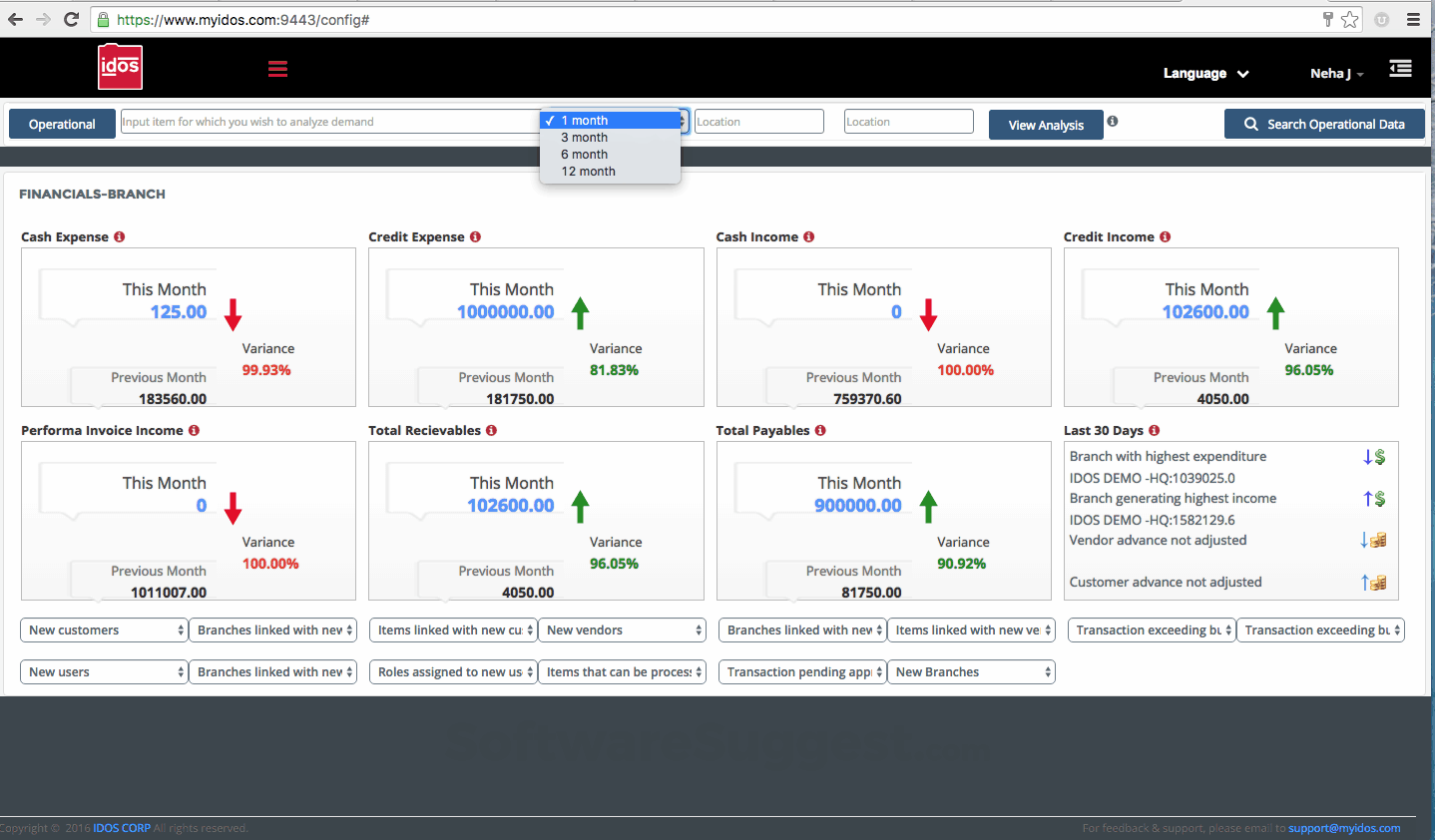Switch to the Operational tab

61,124
